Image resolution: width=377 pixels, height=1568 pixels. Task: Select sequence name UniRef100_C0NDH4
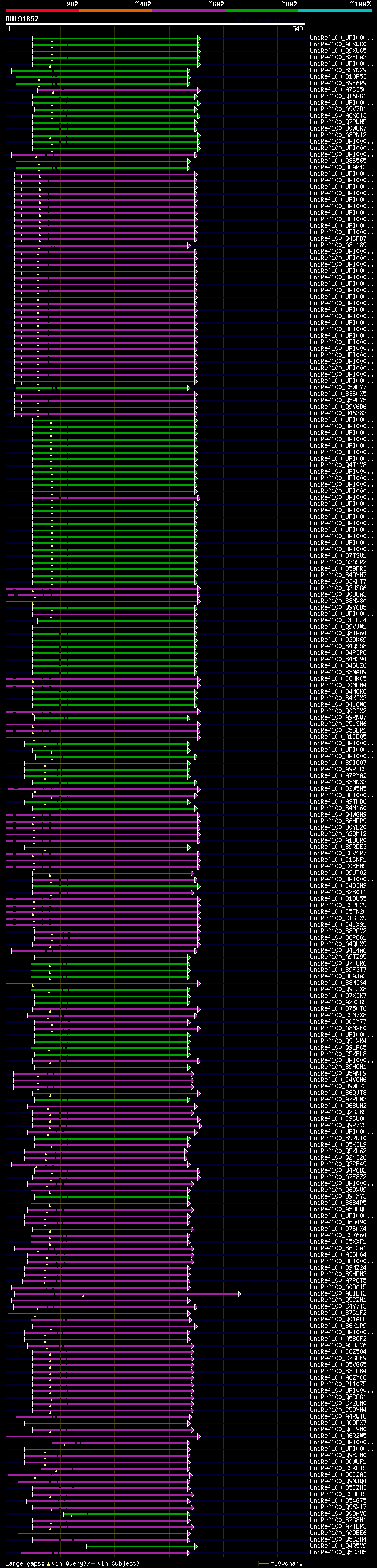click(x=338, y=685)
